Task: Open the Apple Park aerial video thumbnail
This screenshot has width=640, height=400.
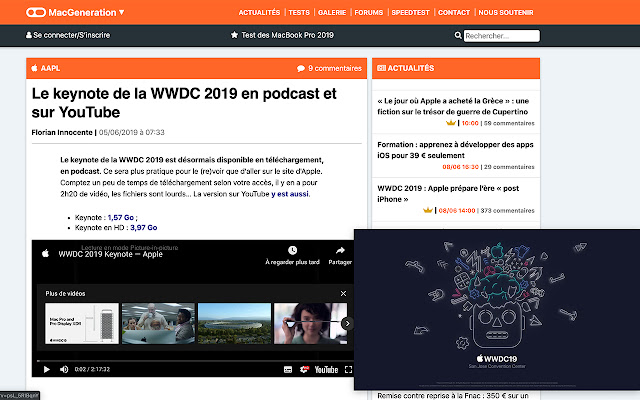Action: pos(234,323)
